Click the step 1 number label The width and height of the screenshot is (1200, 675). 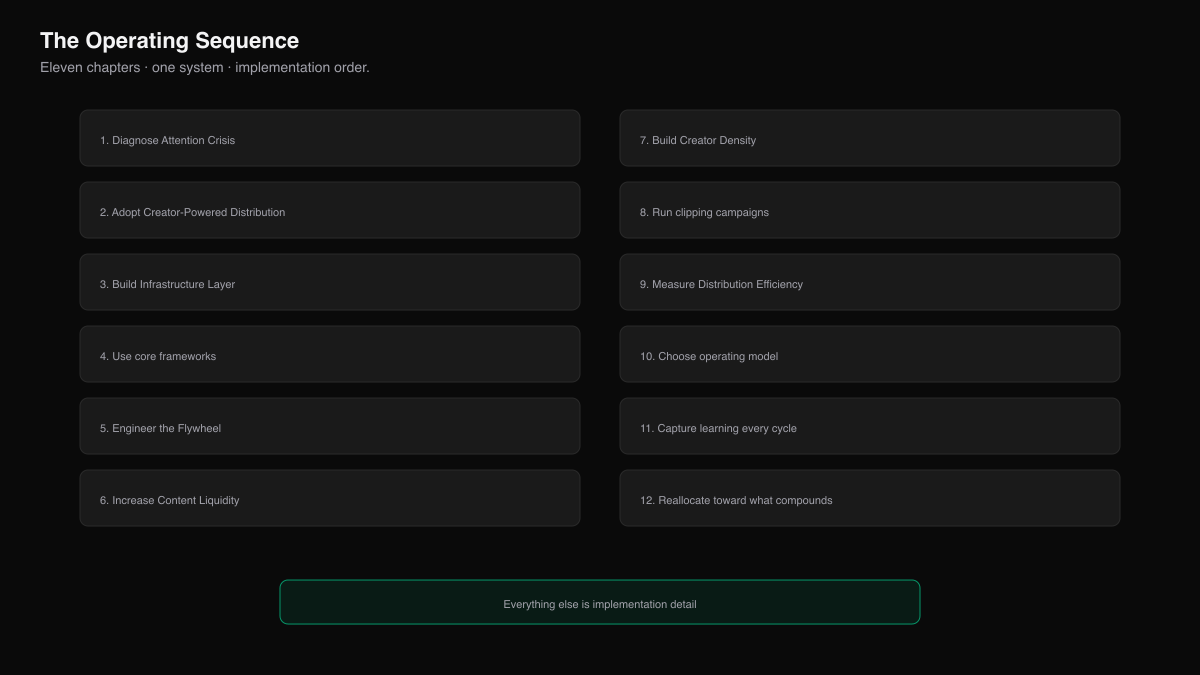[104, 140]
